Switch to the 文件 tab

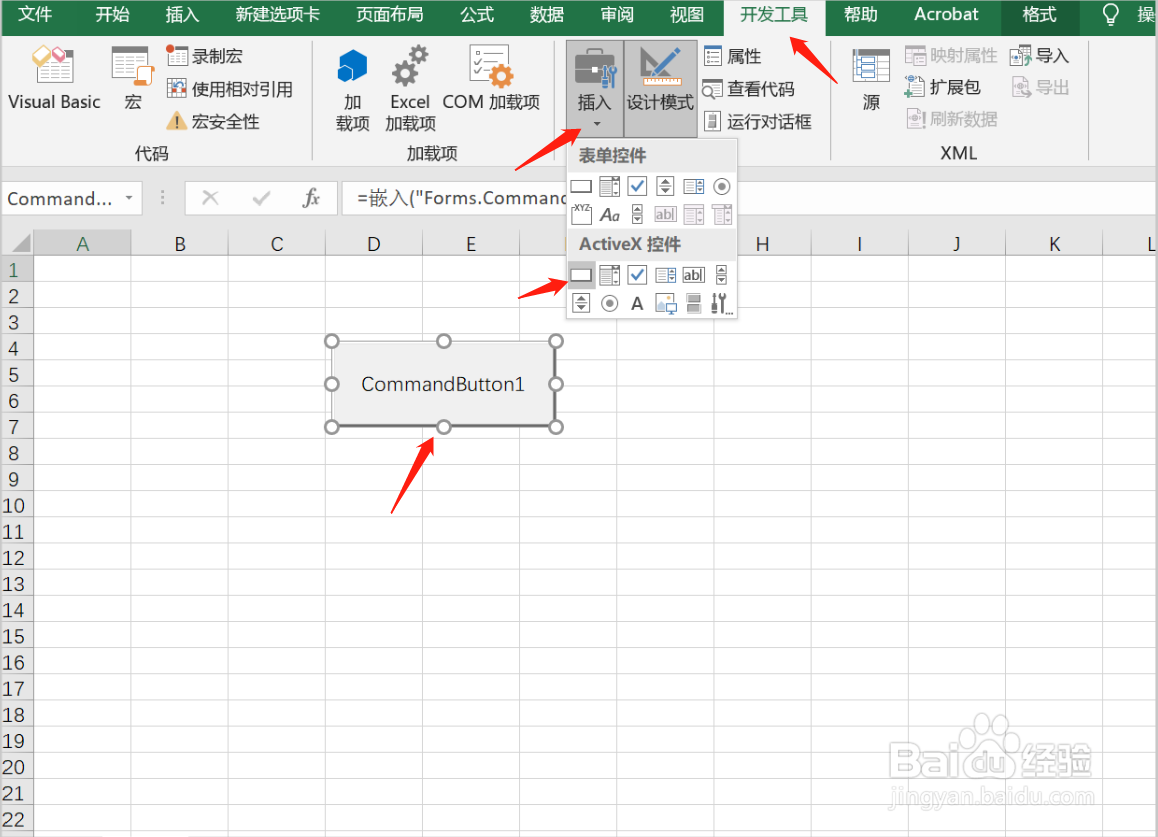[x=35, y=15]
